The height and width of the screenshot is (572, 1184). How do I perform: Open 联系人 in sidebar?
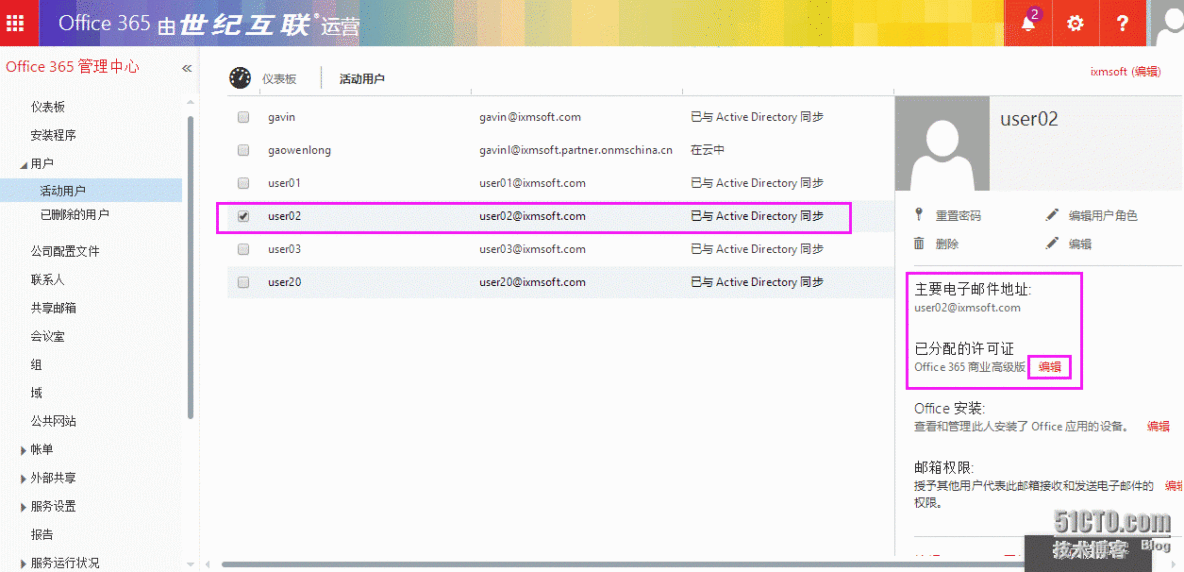coord(48,279)
